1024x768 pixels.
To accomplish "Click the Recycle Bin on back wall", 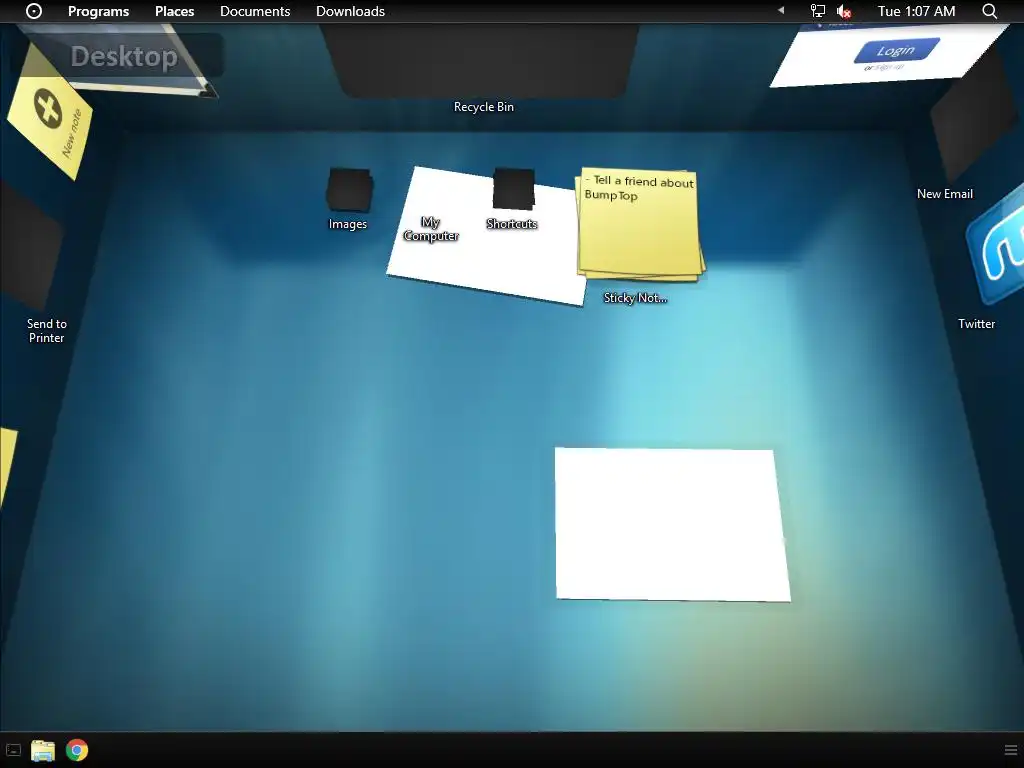I will point(480,62).
